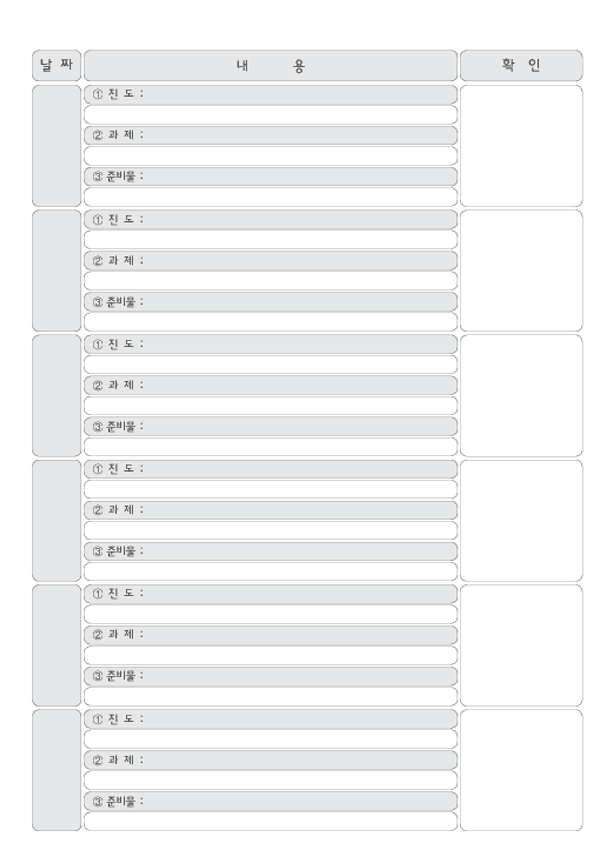Click blank line under second block's ② 과제
Viewport: 615px width, 865px height.
[x=271, y=281]
